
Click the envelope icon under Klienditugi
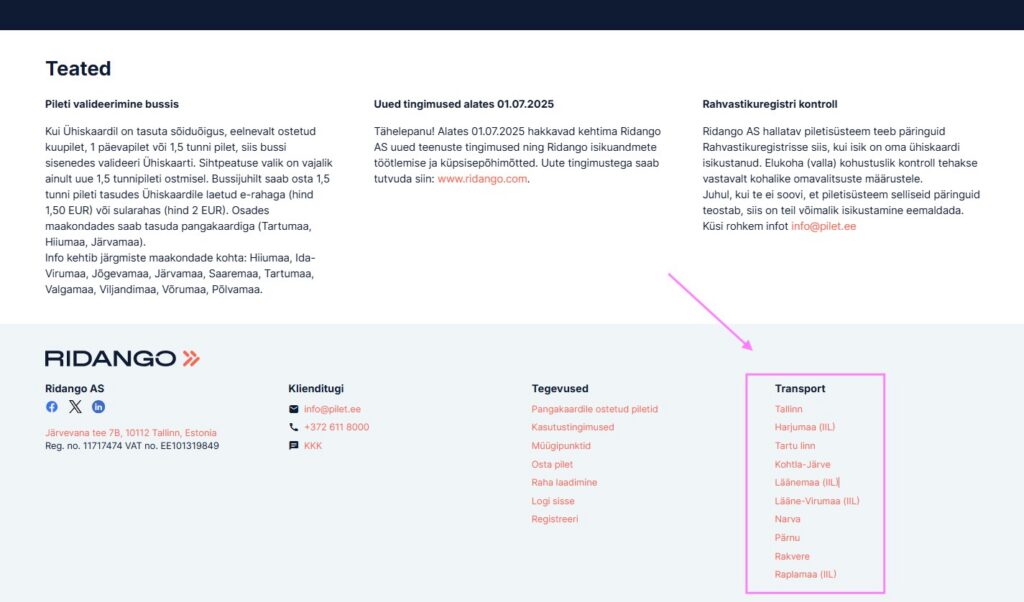293,409
